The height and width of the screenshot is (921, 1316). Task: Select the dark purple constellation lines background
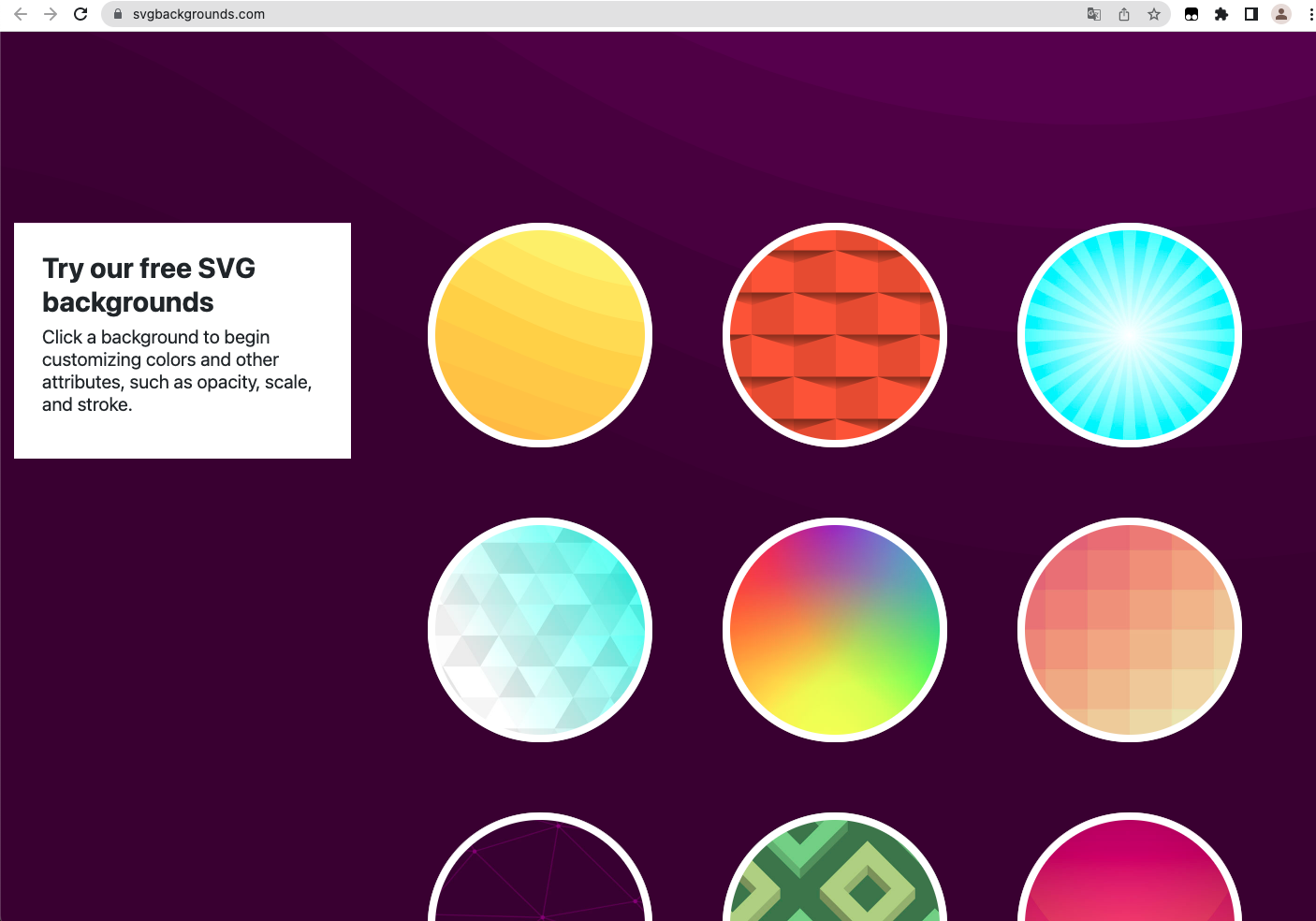[x=540, y=869]
